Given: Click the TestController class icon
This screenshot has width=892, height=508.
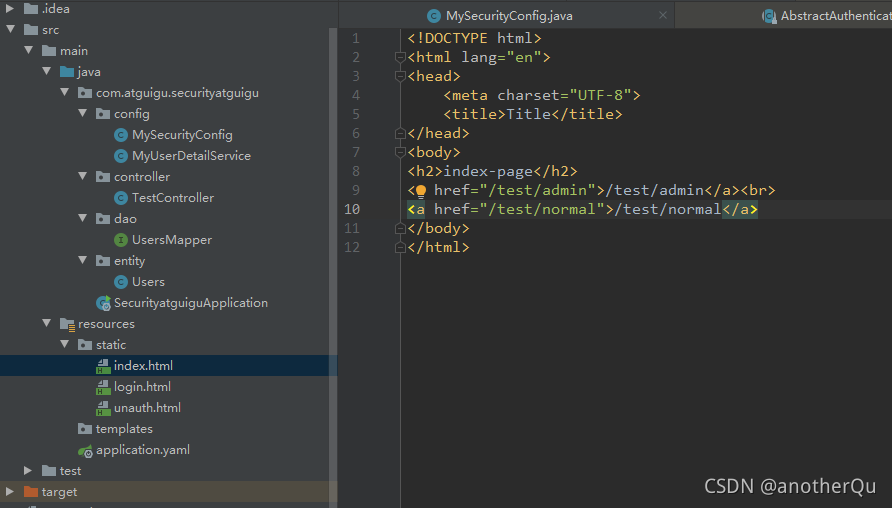Looking at the screenshot, I should click(x=121, y=198).
